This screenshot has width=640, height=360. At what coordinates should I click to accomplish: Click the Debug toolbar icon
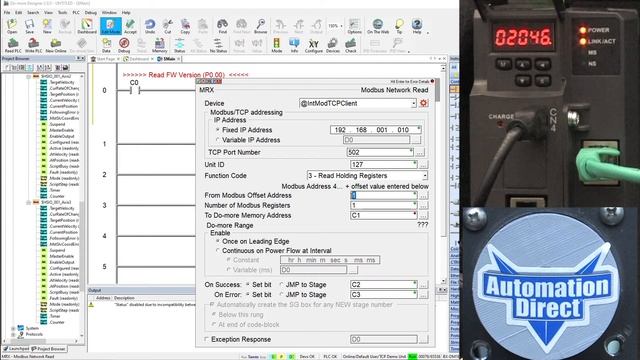124,45
